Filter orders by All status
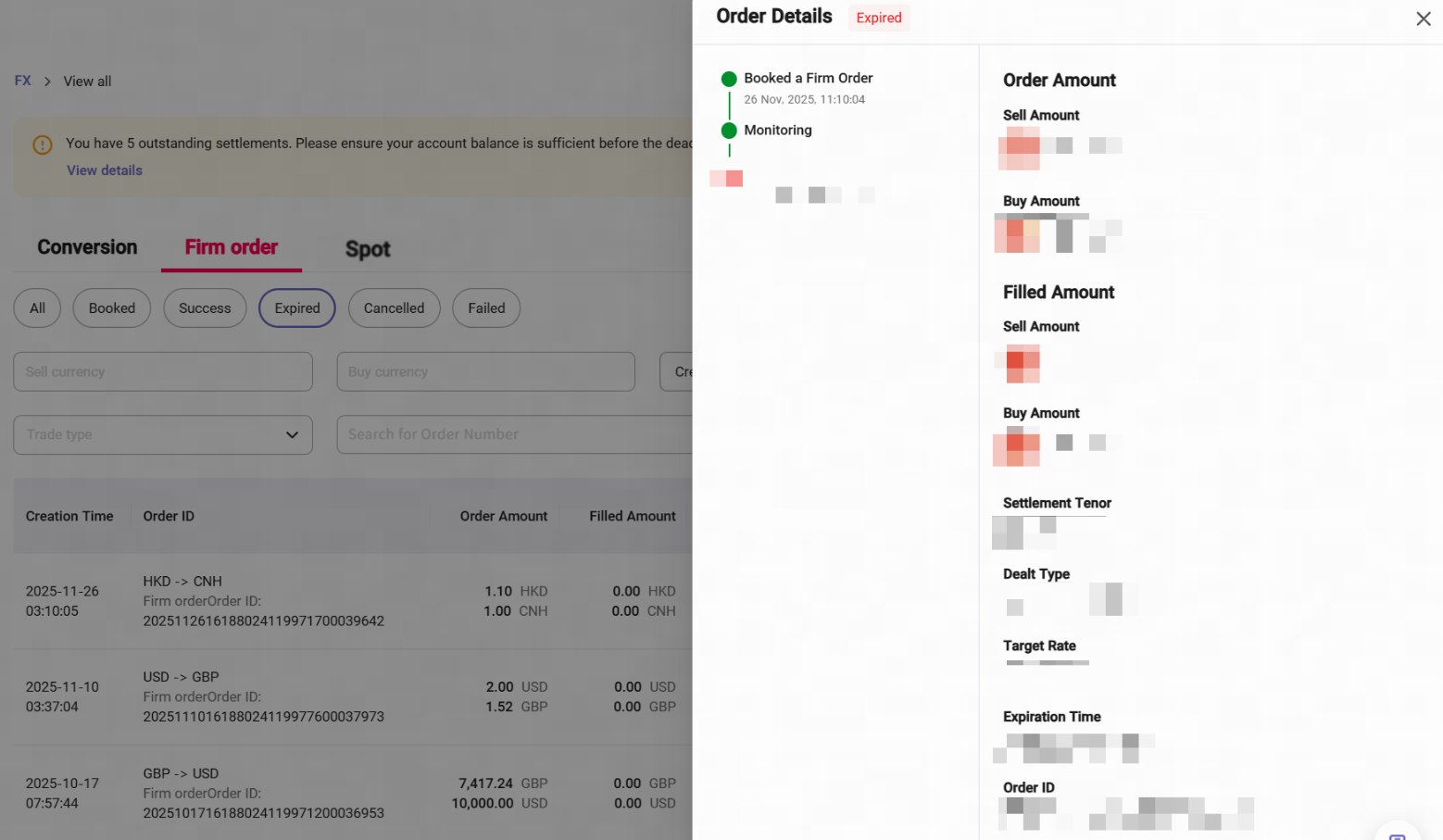Screen dimensions: 1443x840 point(37,308)
